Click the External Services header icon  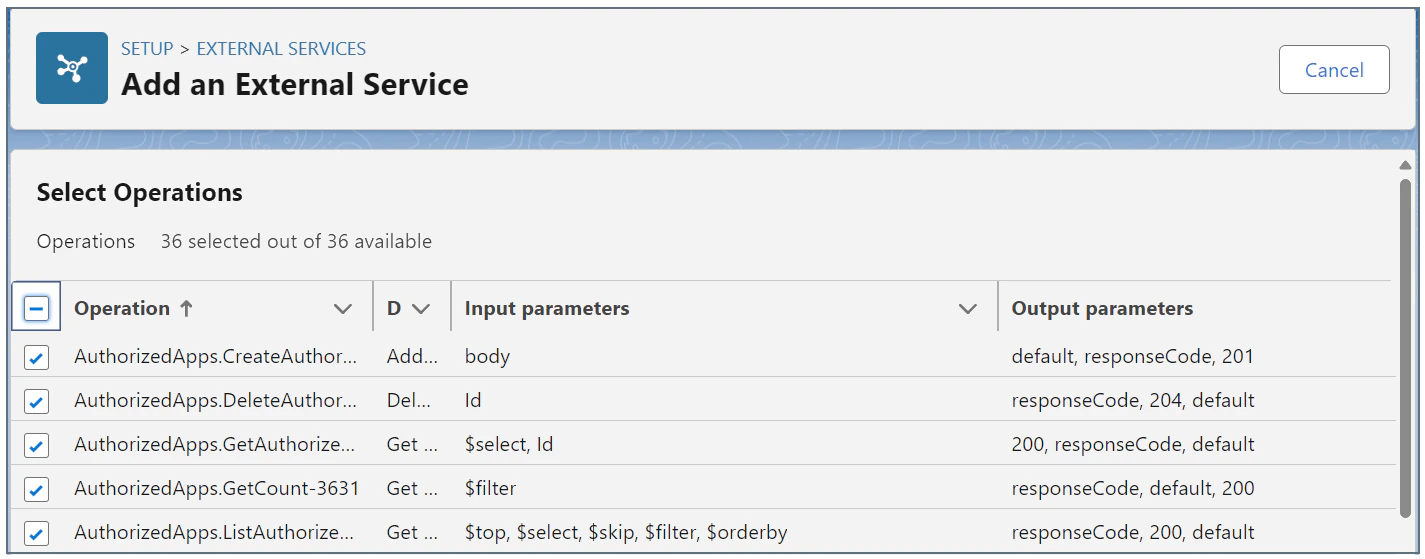[x=72, y=68]
